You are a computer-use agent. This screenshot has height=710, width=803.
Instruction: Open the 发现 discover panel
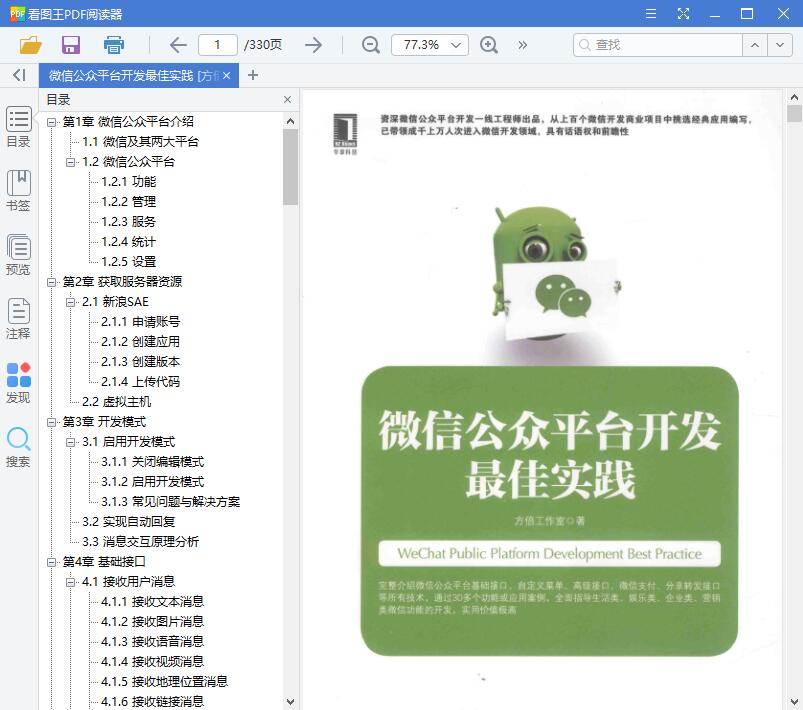pyautogui.click(x=18, y=383)
